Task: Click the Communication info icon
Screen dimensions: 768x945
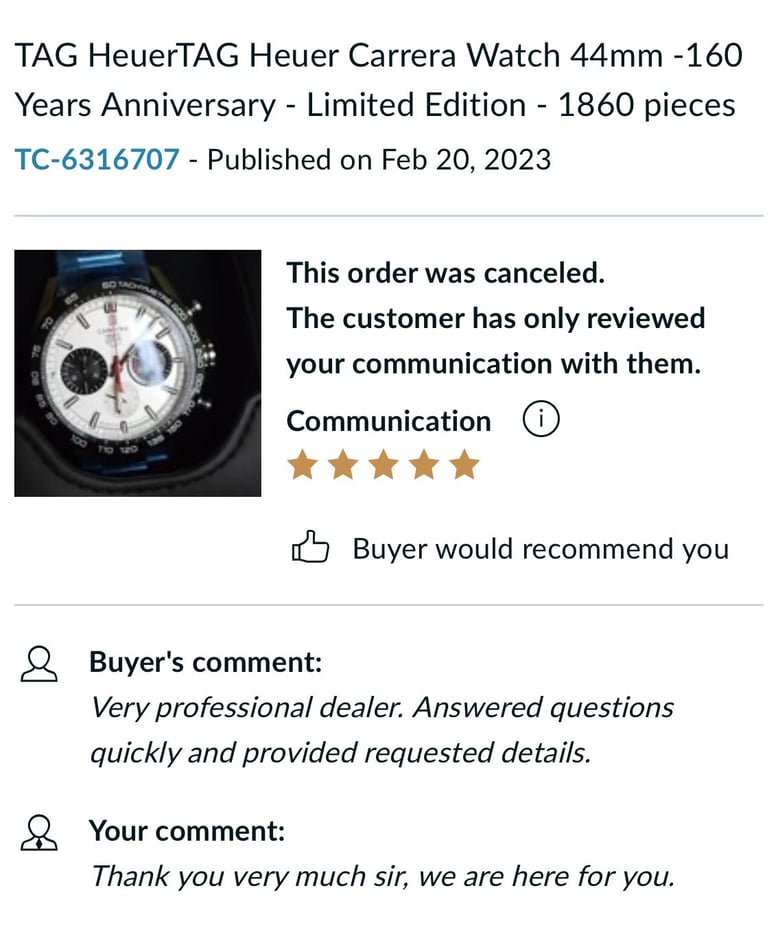Action: coord(540,420)
